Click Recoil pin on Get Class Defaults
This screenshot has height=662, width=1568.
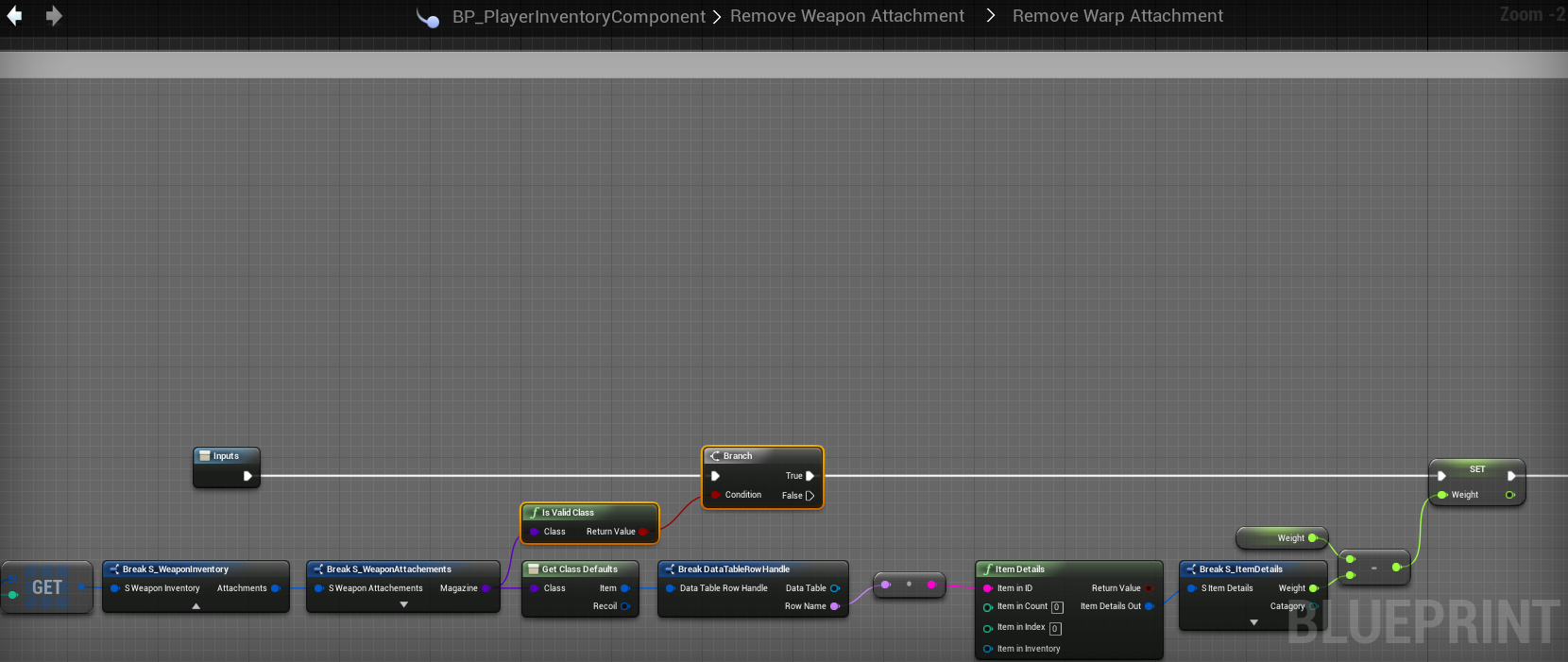[x=624, y=606]
